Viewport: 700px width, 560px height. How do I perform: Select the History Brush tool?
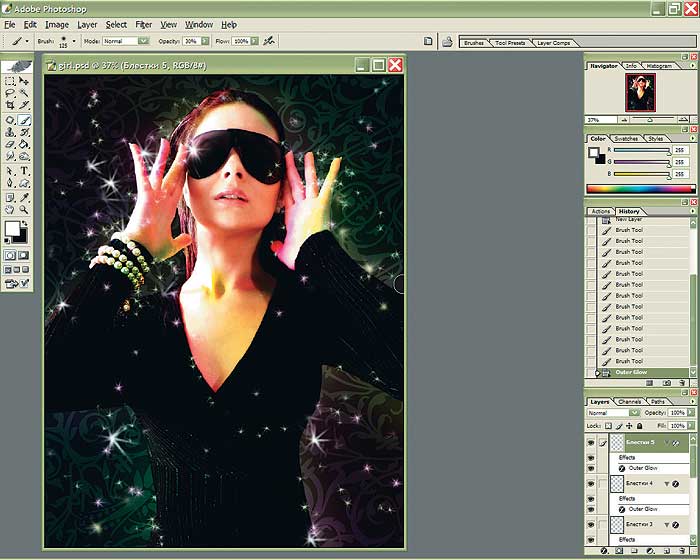tap(24, 132)
